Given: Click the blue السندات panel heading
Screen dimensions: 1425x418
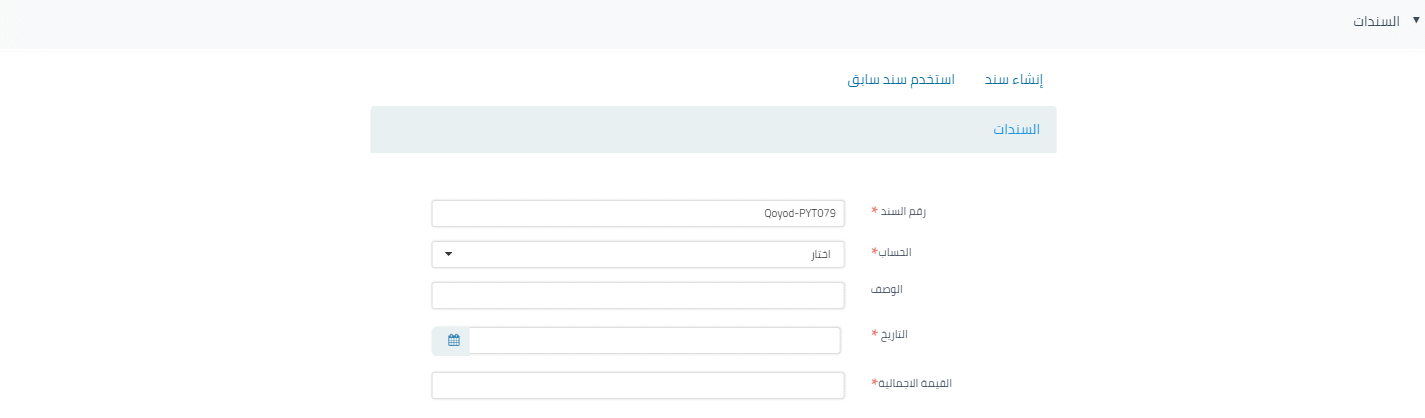Looking at the screenshot, I should (x=1016, y=130).
